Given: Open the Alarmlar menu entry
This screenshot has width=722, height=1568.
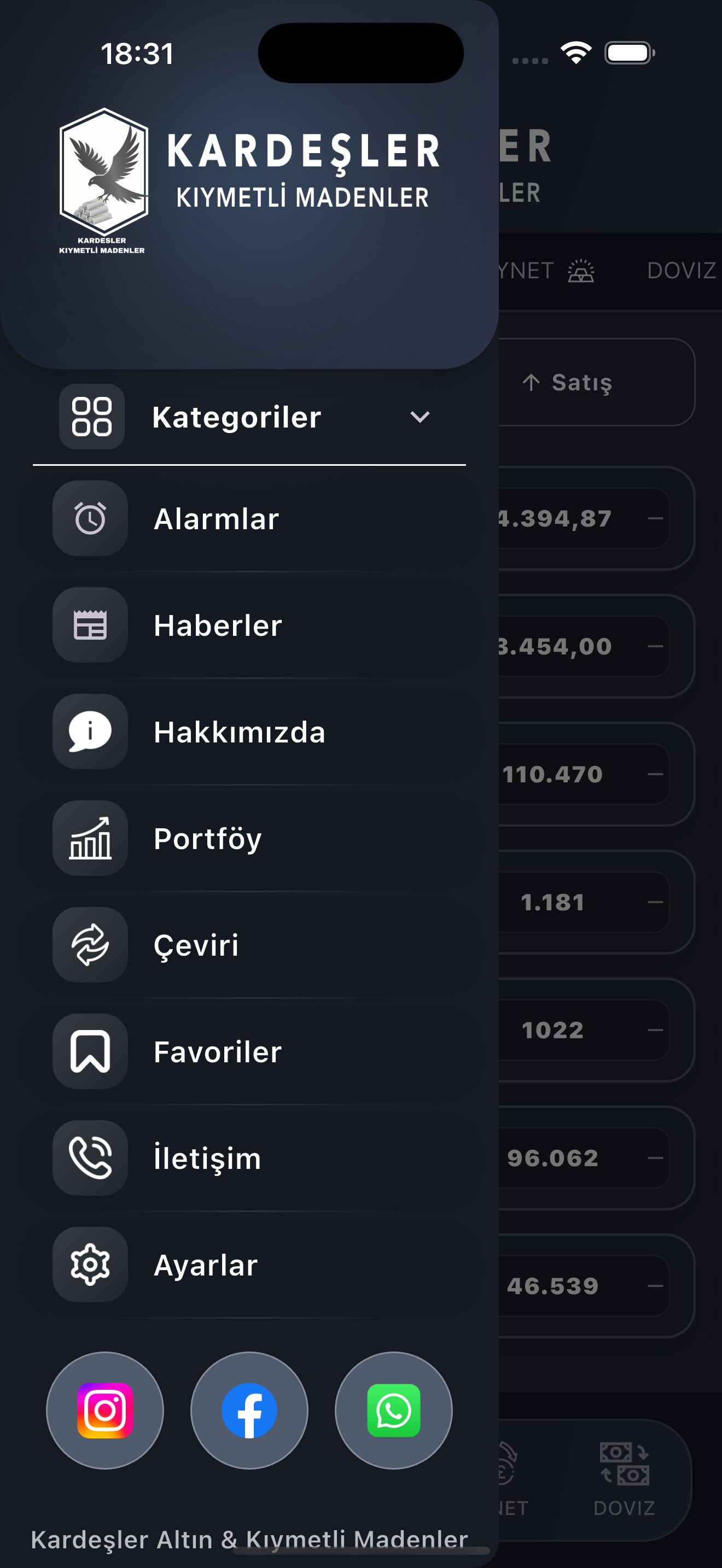Looking at the screenshot, I should pyautogui.click(x=249, y=519).
